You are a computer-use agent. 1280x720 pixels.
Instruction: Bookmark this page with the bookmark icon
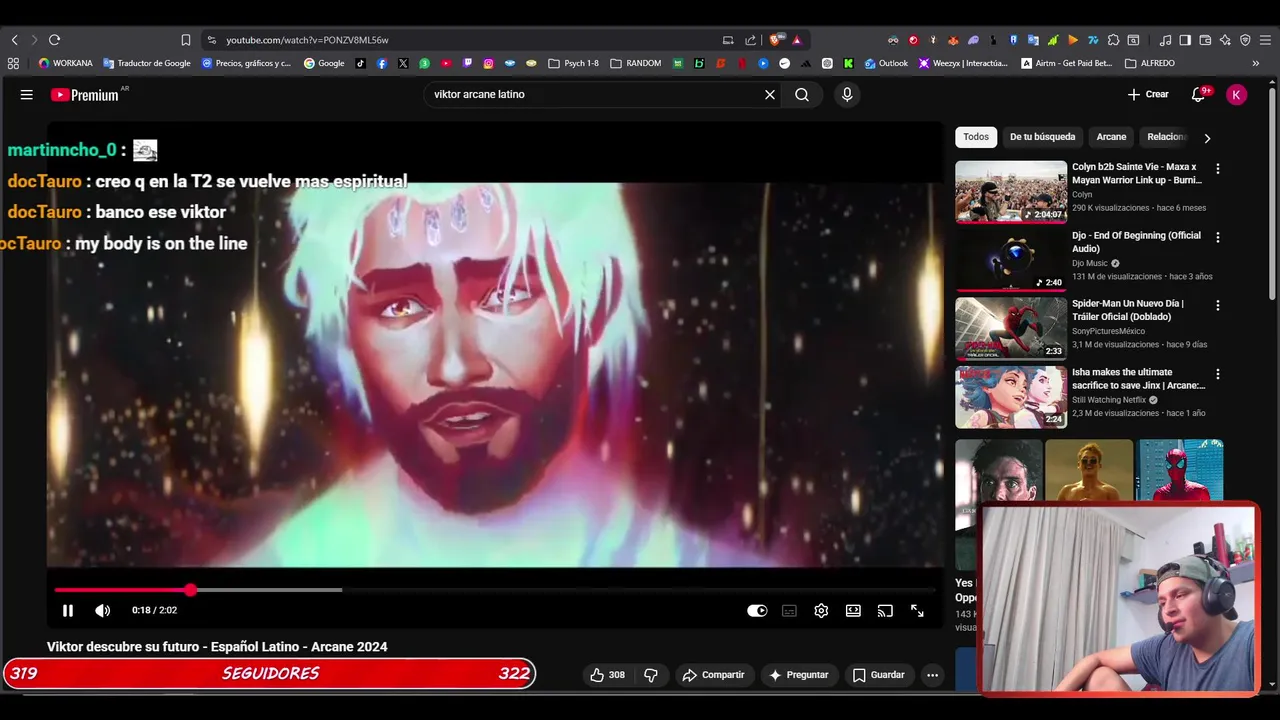(x=186, y=40)
